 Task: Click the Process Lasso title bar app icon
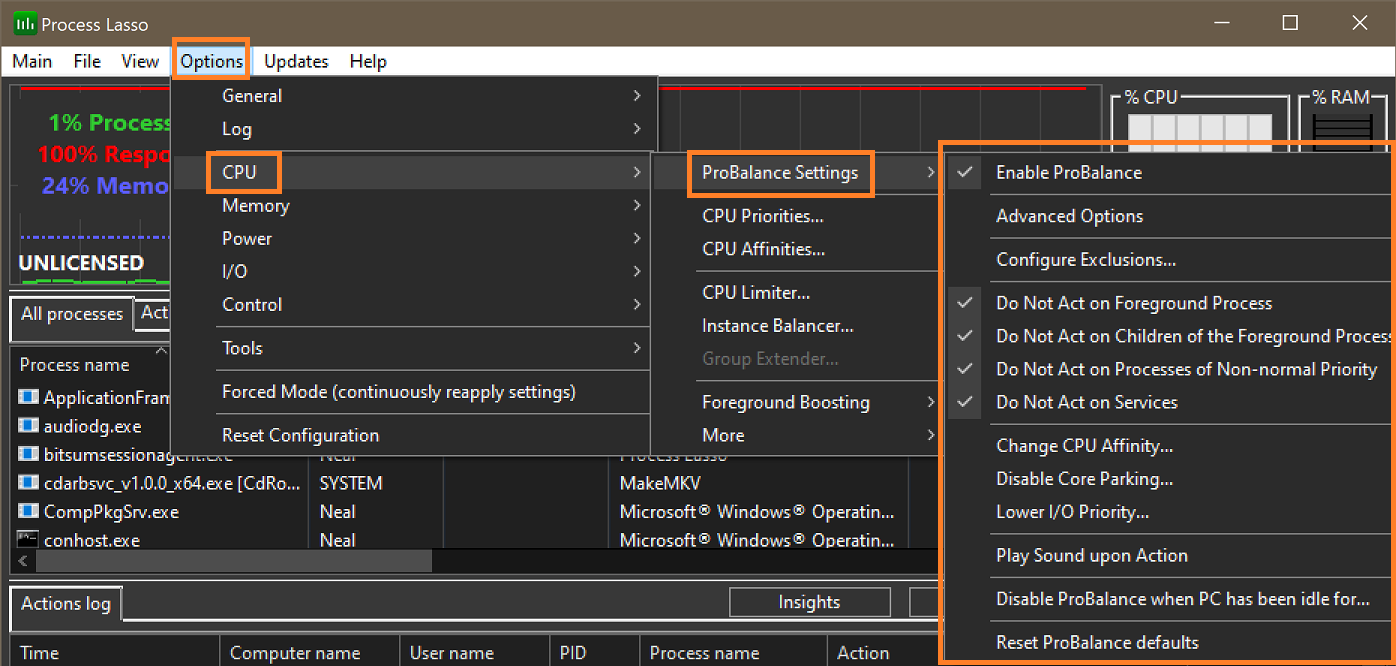click(26, 23)
